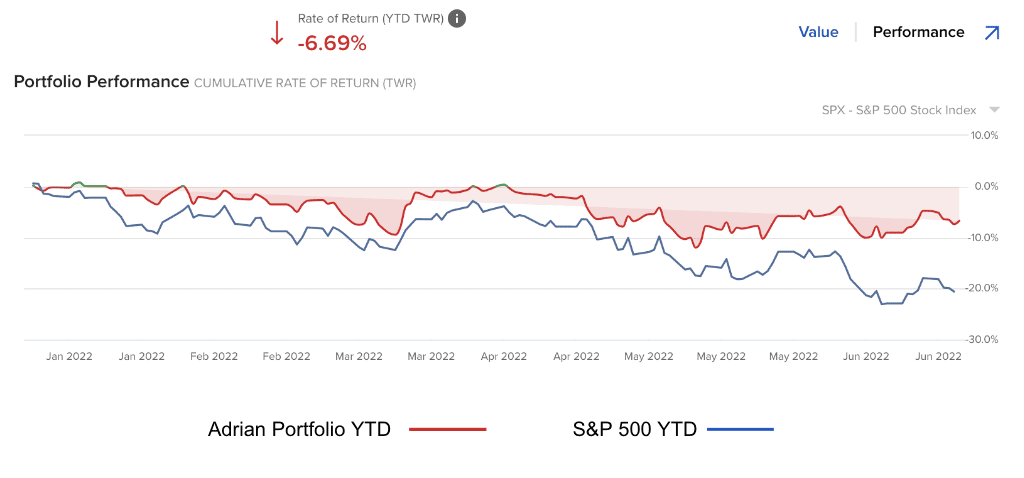Click the info icon beside Rate of Return
Image resolution: width=1024 pixels, height=478 pixels.
[x=457, y=19]
